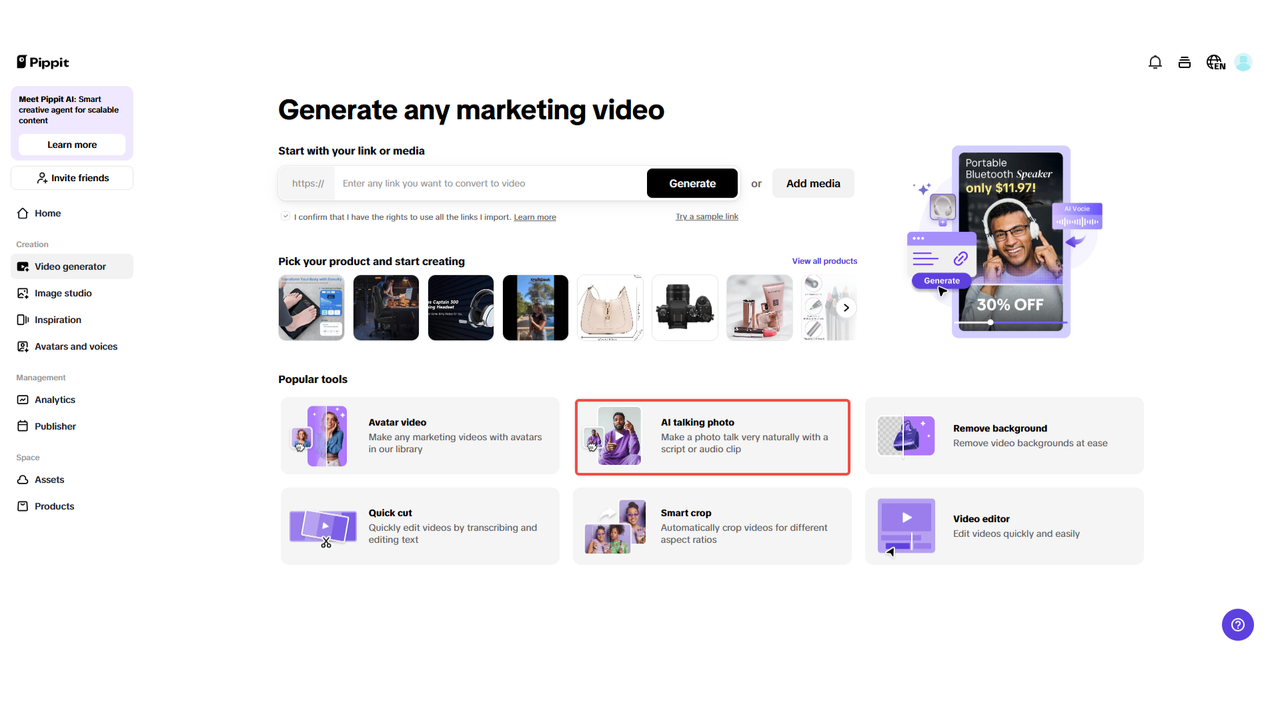Select the Captain 300 headset product thumbnail
1280x720 pixels.
point(461,308)
